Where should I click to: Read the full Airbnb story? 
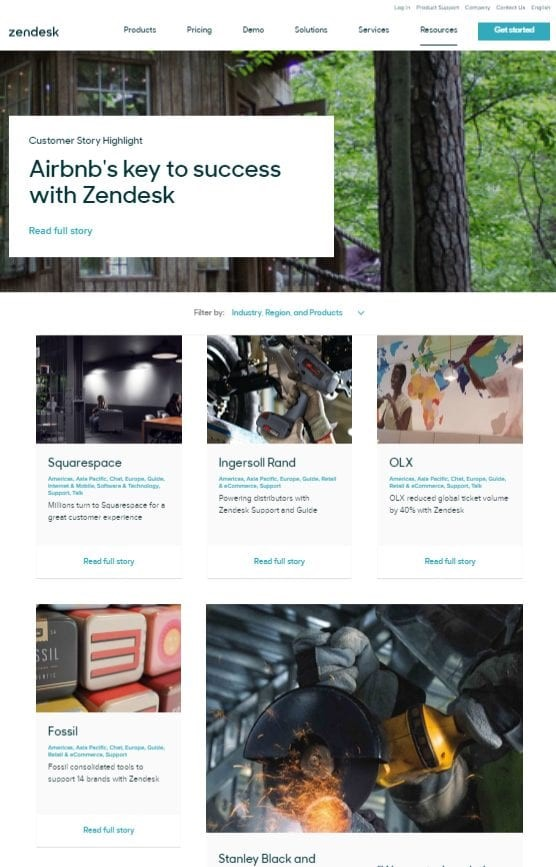click(60, 231)
